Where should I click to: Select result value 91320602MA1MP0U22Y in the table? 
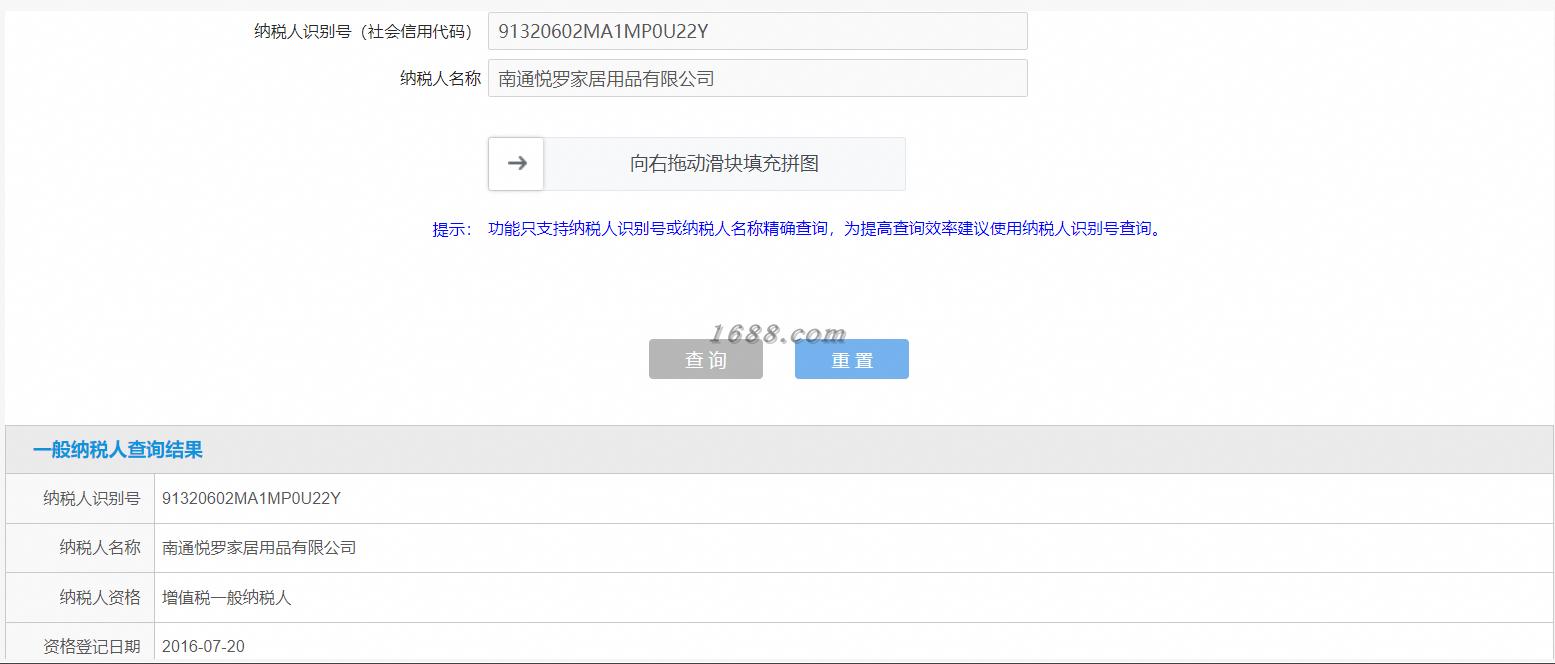pos(251,498)
